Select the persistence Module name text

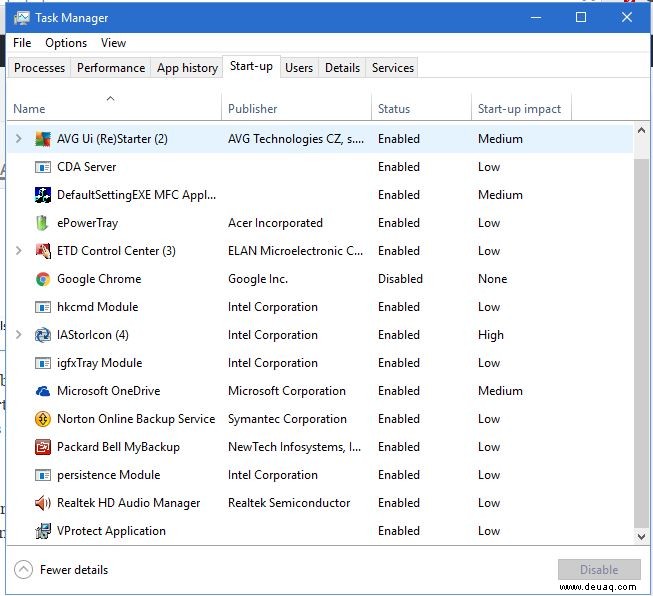tap(109, 475)
